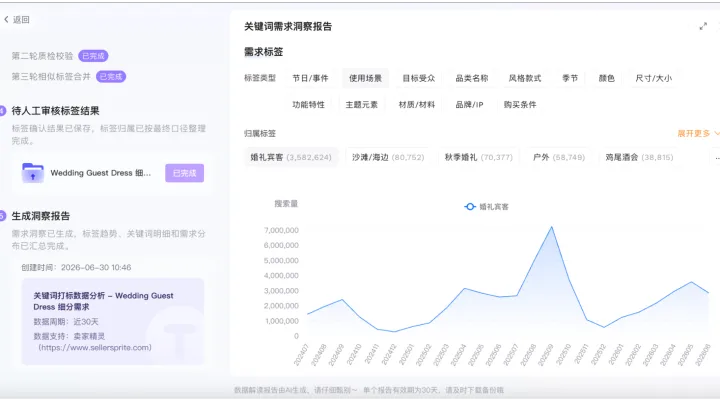Screen dimensions: 720x403
Task: Click the 数据周期：近30天 text
Action: coord(66,322)
